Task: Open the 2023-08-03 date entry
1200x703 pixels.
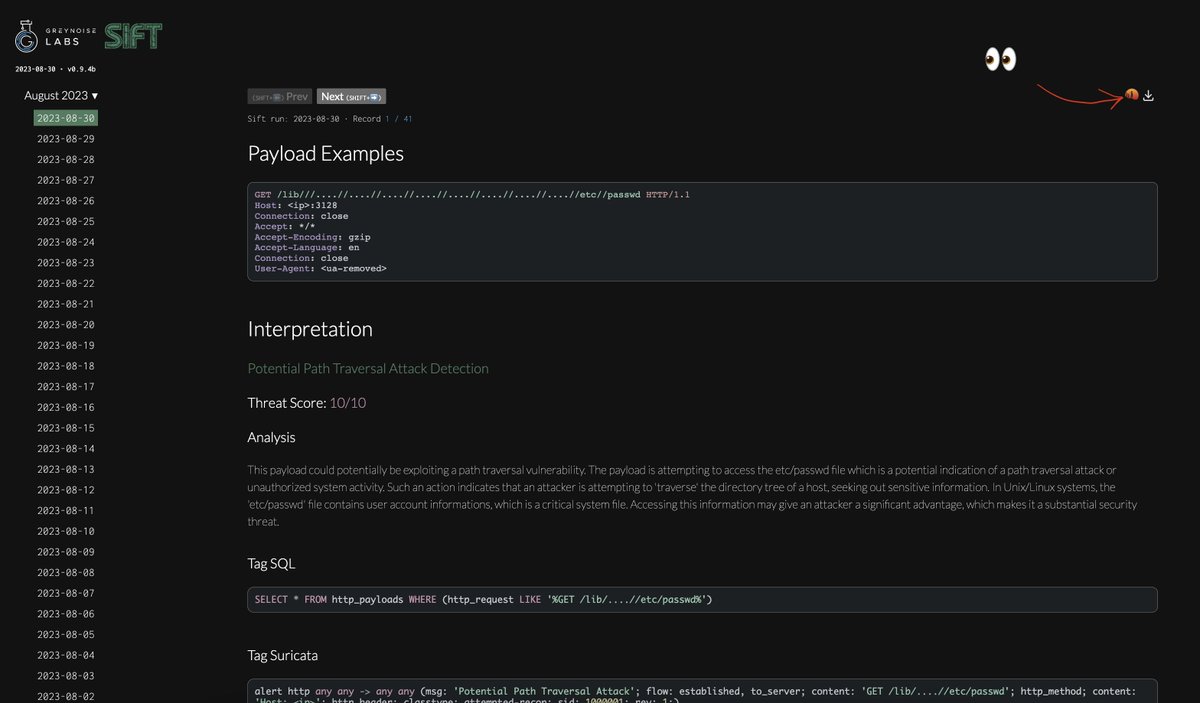Action: (66, 676)
